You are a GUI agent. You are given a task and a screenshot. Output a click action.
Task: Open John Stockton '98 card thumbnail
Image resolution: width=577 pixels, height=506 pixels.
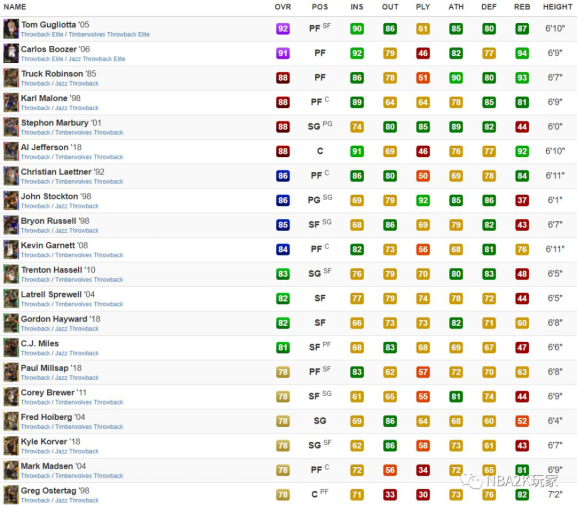pyautogui.click(x=11, y=201)
